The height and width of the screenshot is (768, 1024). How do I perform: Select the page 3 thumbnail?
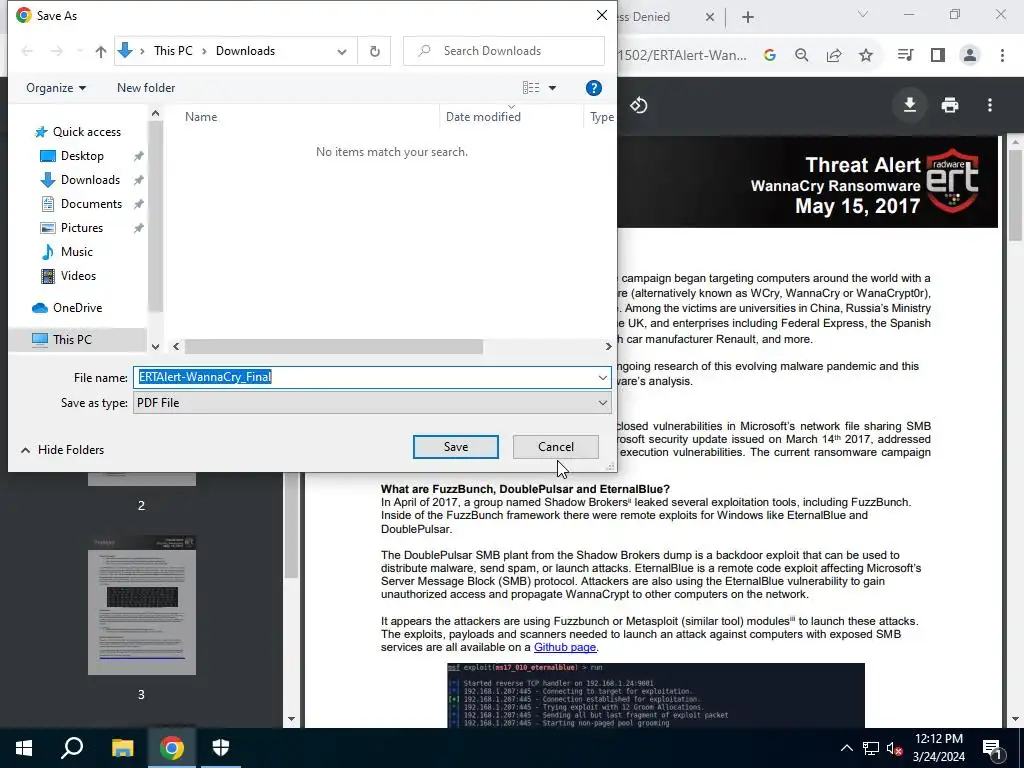pyautogui.click(x=142, y=605)
